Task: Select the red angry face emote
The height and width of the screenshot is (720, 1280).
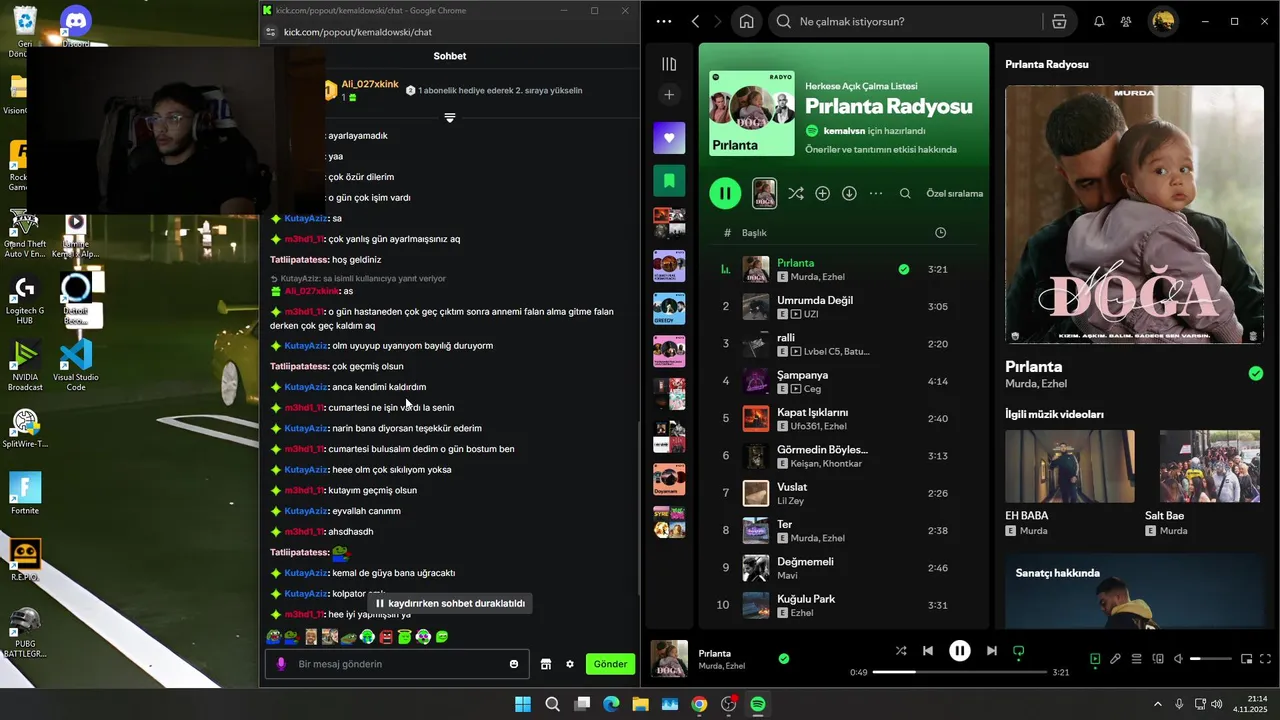Action: coord(386,637)
